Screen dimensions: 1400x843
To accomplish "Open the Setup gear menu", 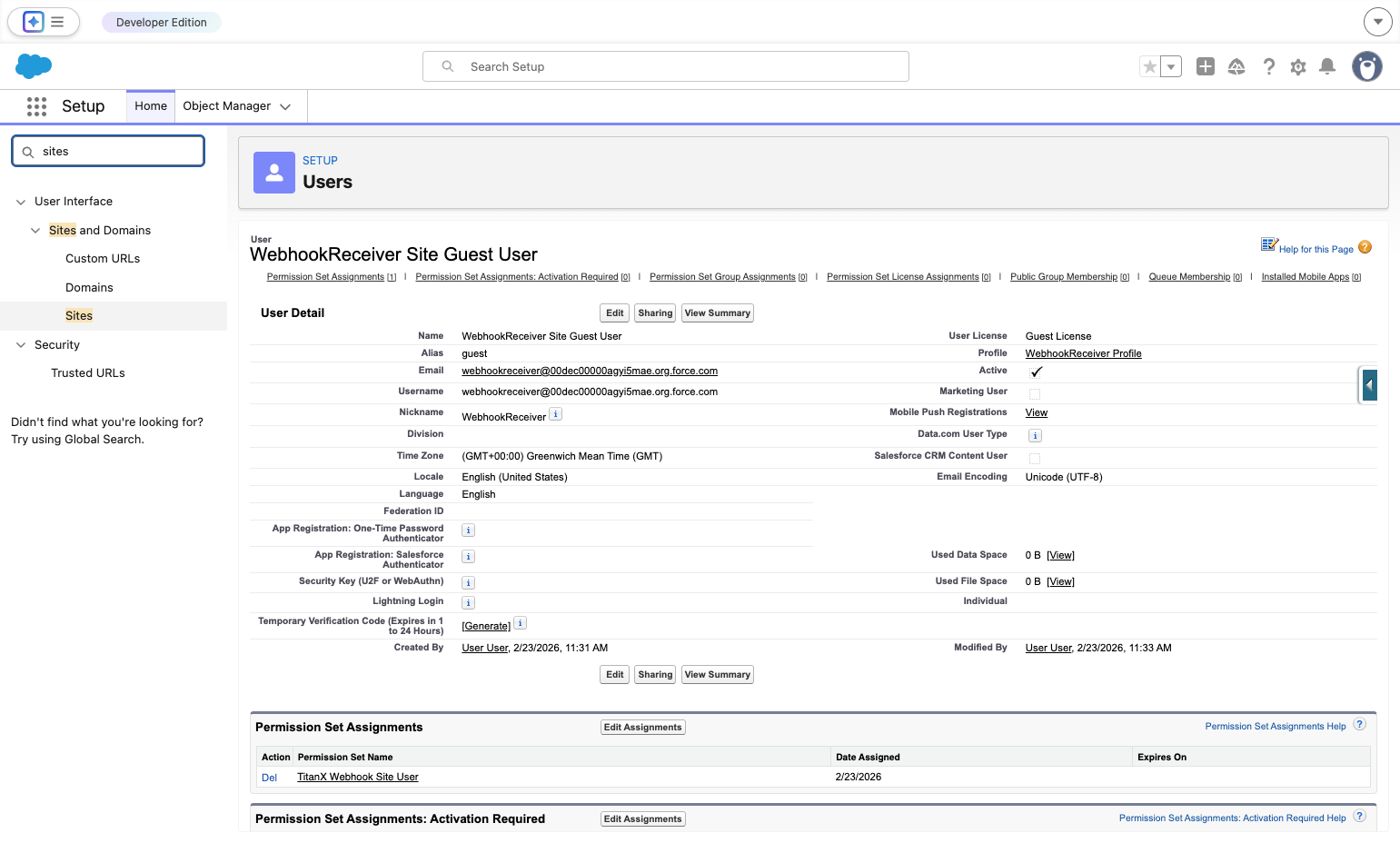I will click(1298, 66).
